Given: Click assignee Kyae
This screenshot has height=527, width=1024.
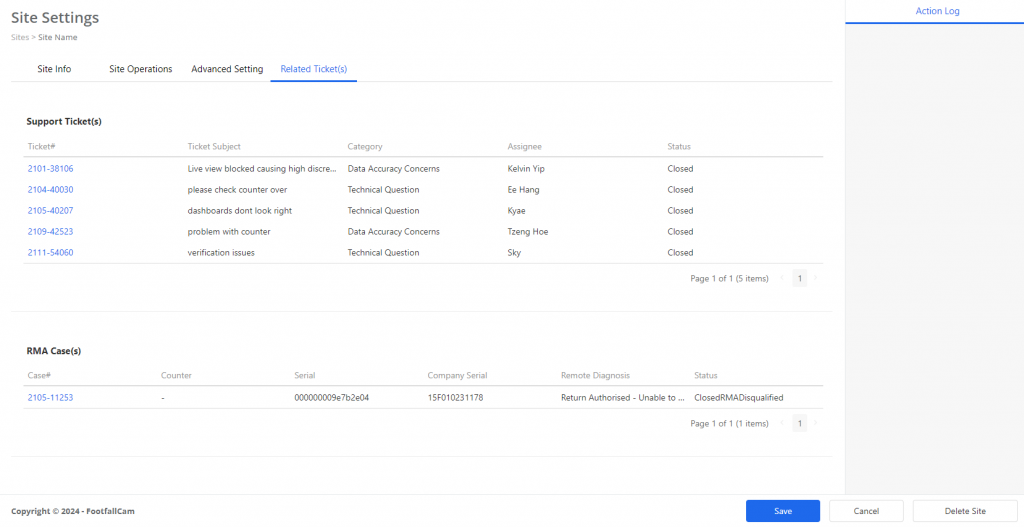Looking at the screenshot, I should coord(517,210).
